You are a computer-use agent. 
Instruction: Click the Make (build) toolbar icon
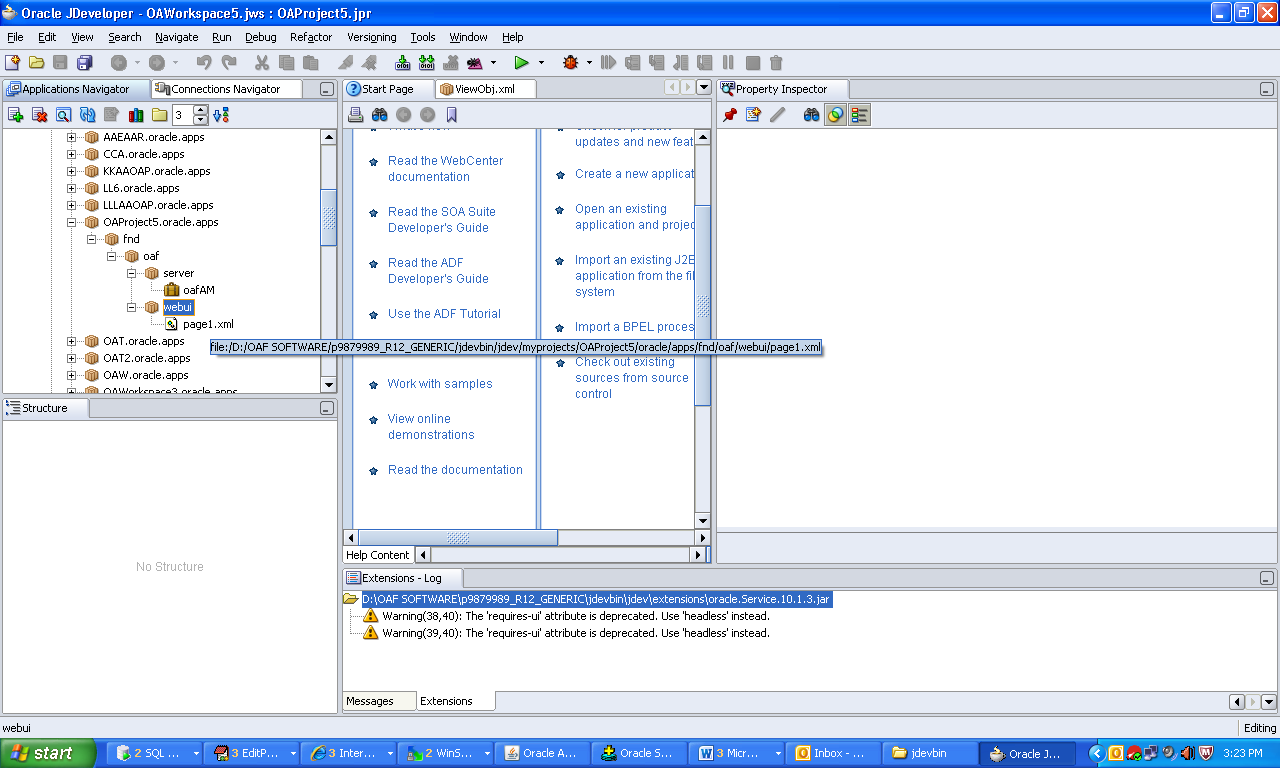click(403, 62)
